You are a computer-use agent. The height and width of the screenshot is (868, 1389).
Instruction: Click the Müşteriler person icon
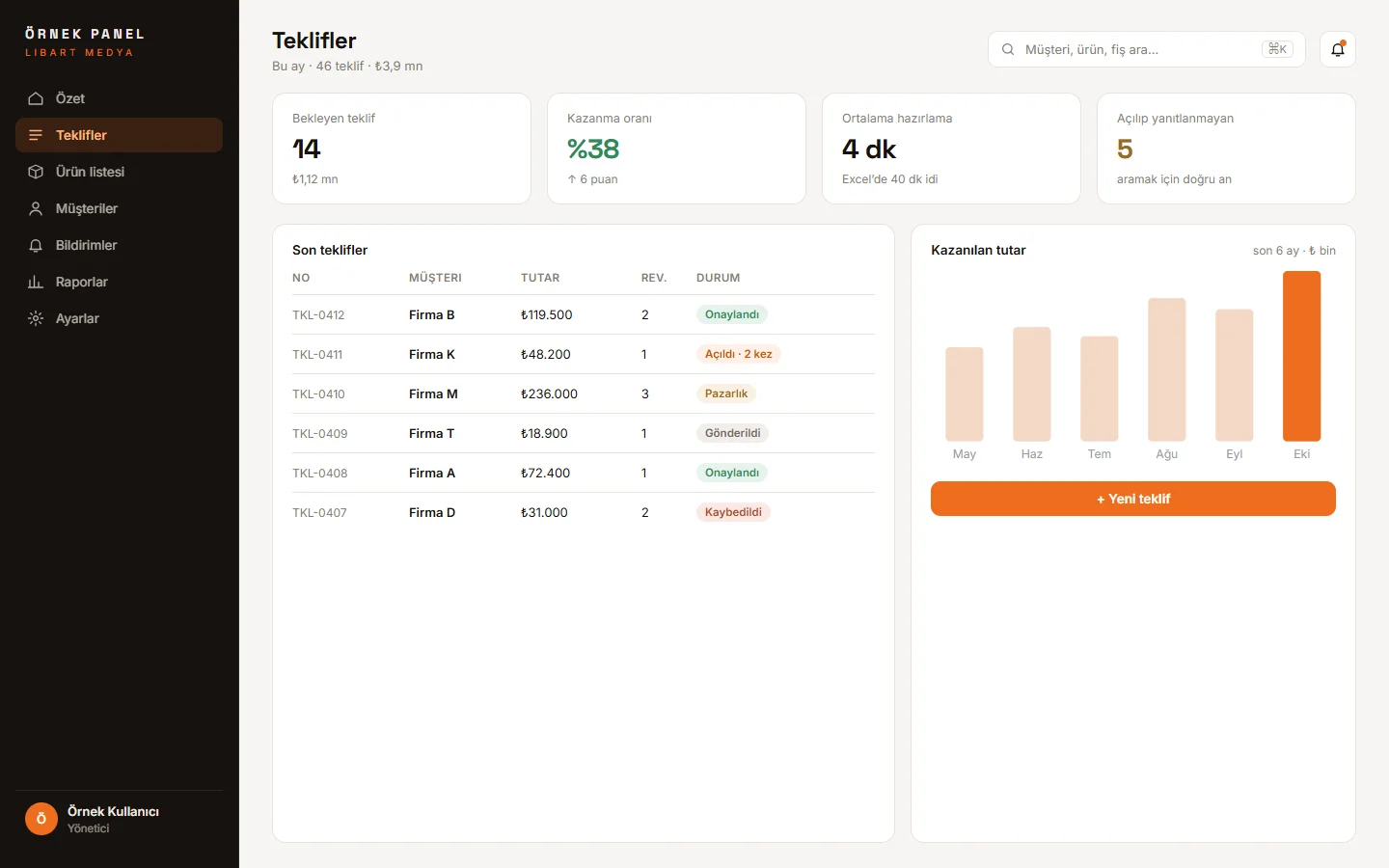coord(36,208)
